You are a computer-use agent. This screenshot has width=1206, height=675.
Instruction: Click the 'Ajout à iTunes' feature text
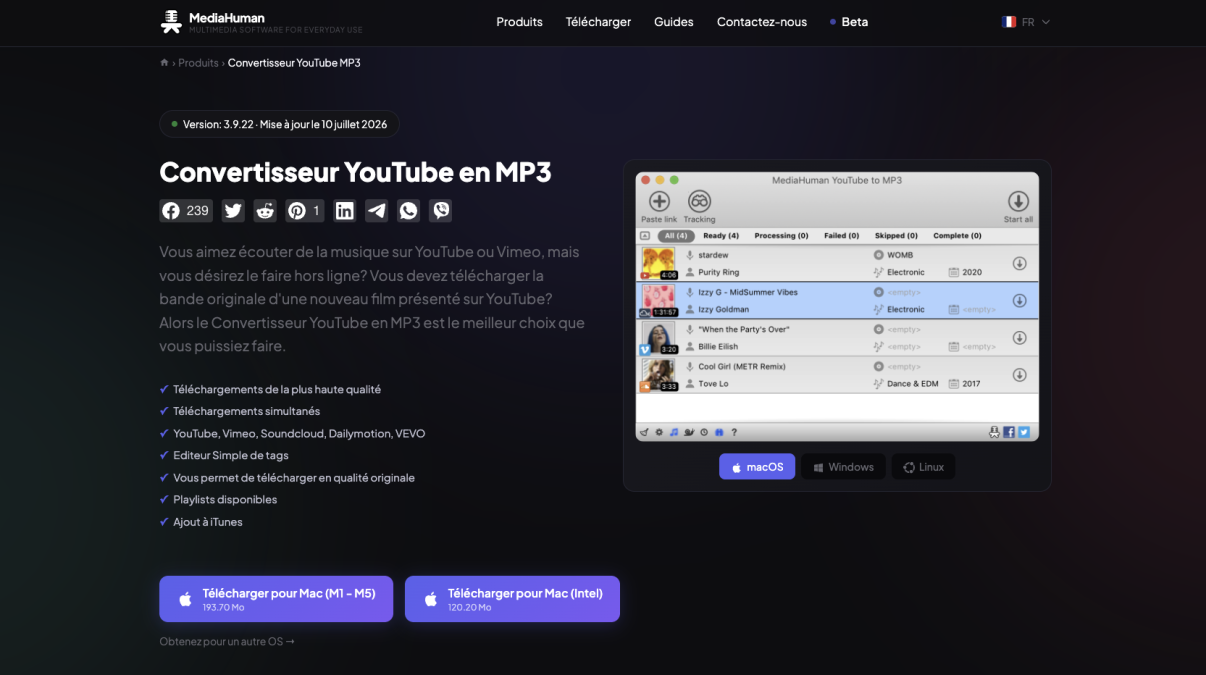208,522
